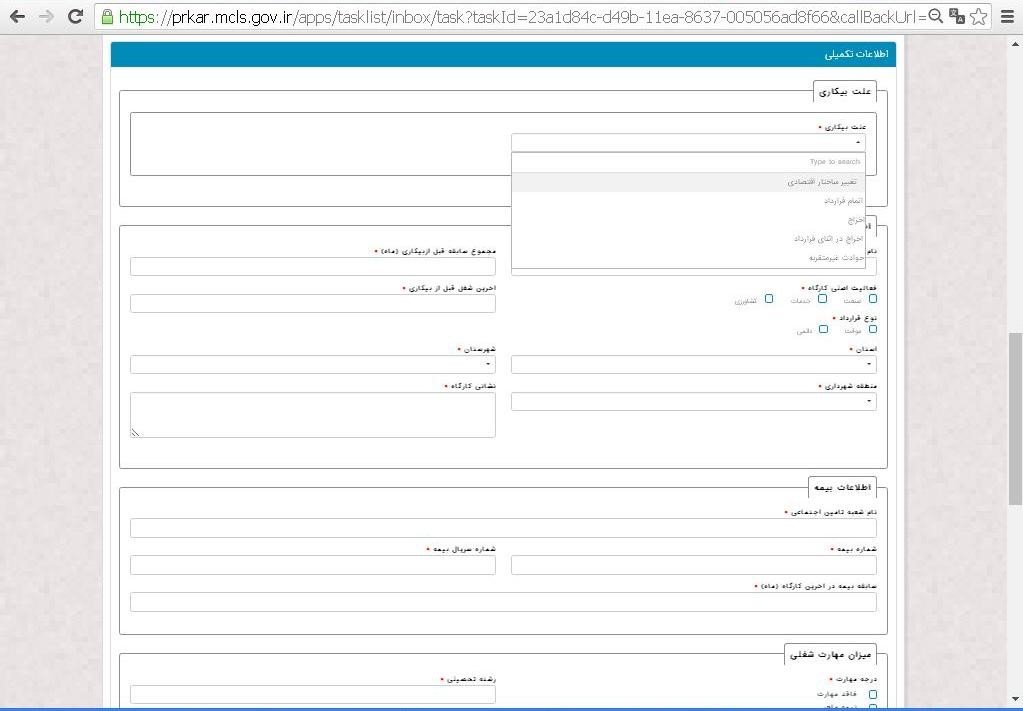1023x711 pixels.
Task: Check the 'دائمی' contract type checkbox
Action: click(823, 329)
